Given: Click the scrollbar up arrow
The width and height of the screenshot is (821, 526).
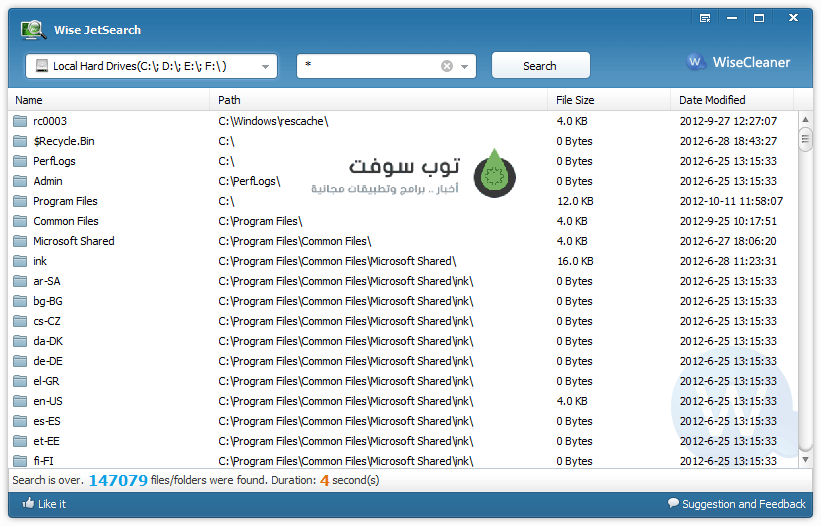Looking at the screenshot, I should [x=805, y=120].
